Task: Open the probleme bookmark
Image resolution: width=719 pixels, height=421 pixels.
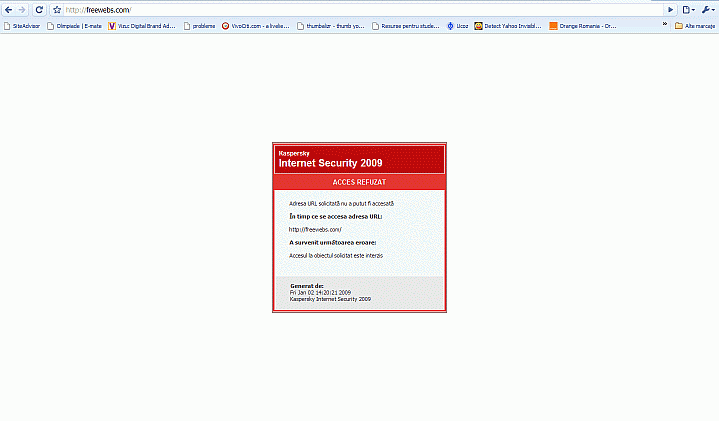Action: click(x=199, y=26)
